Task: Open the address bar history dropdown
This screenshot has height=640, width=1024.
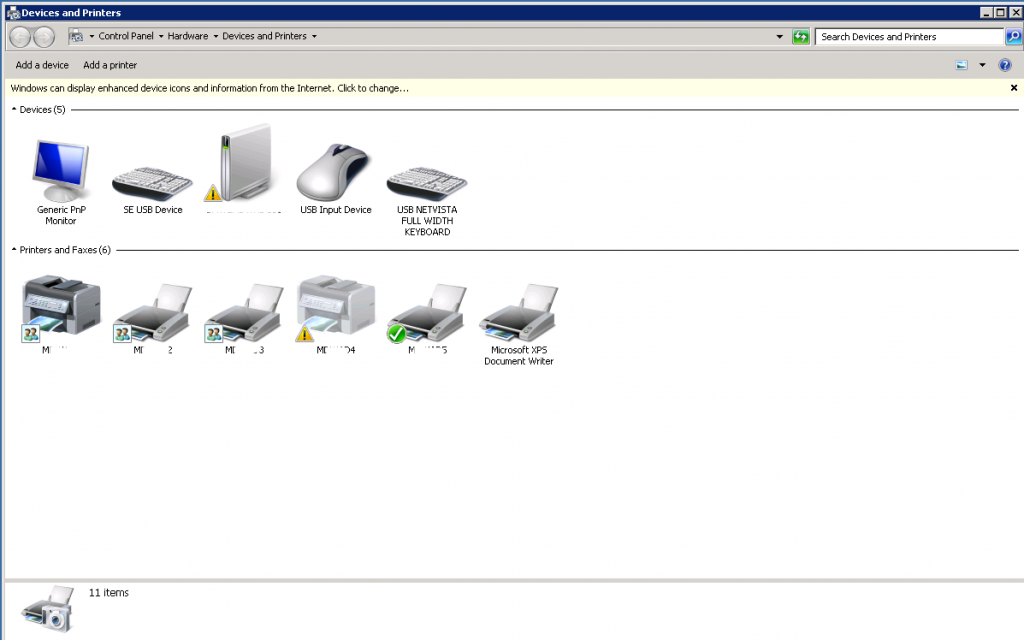Action: [780, 36]
